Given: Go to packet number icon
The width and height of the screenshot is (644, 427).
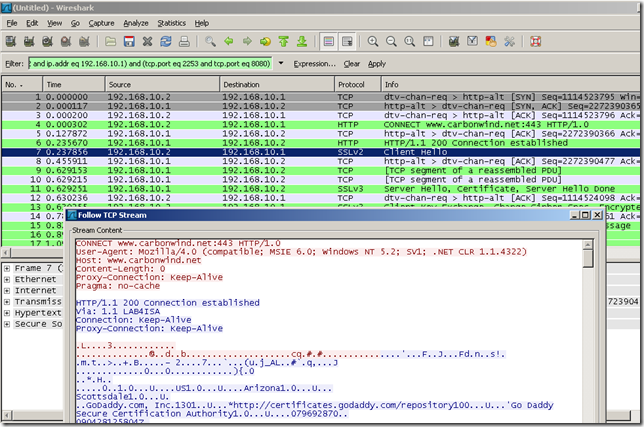Looking at the screenshot, I should (x=265, y=41).
